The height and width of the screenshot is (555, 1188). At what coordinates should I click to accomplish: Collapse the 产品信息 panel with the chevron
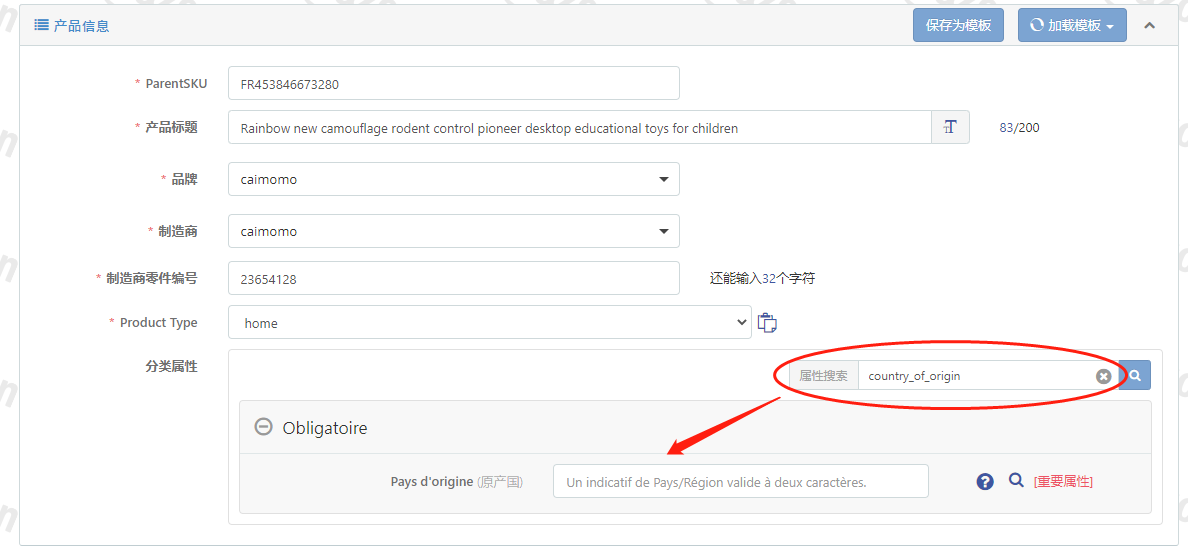point(1149,25)
